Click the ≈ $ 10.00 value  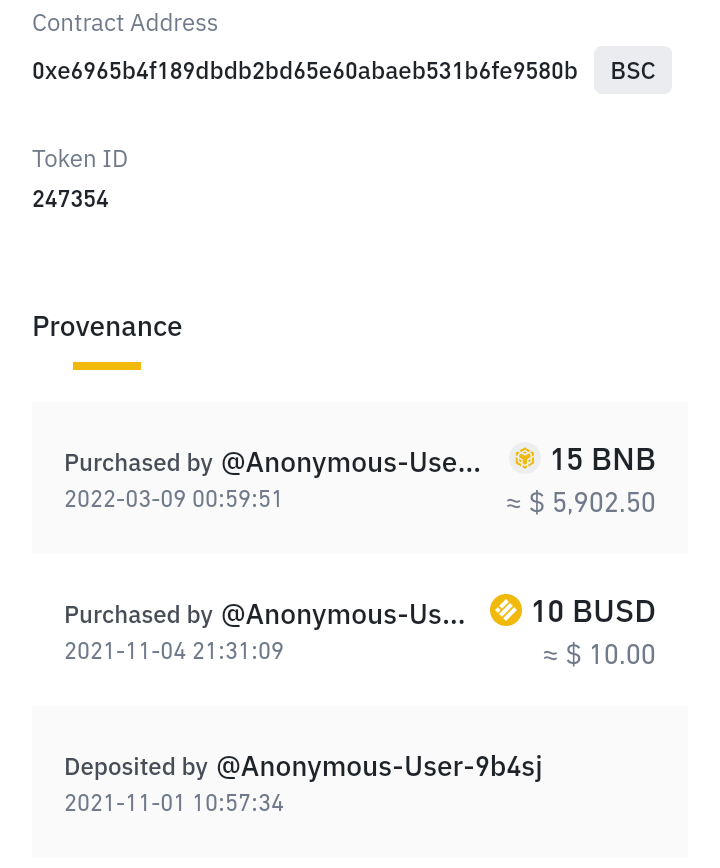[x=599, y=654]
